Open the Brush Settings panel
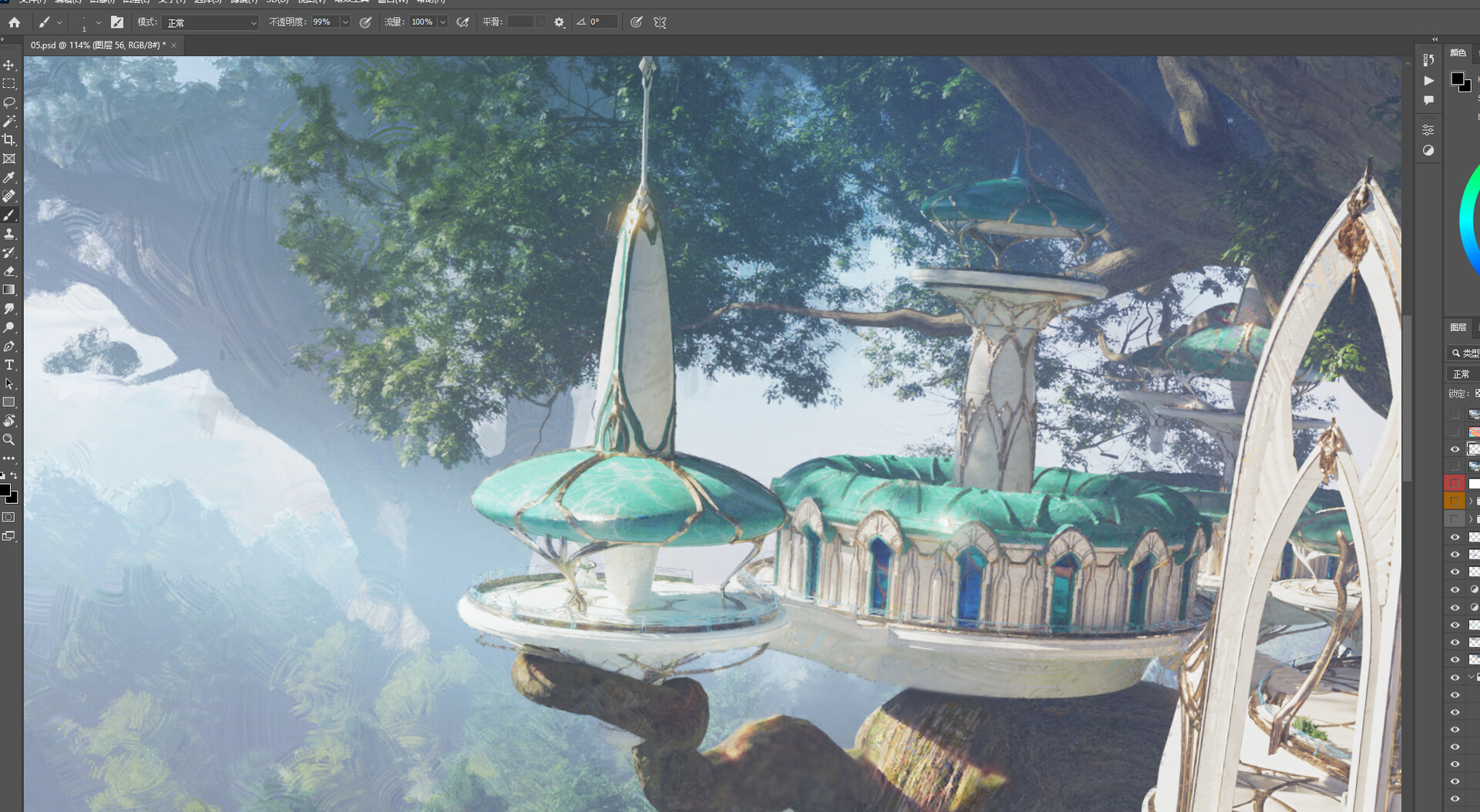This screenshot has height=812, width=1480. (x=117, y=22)
